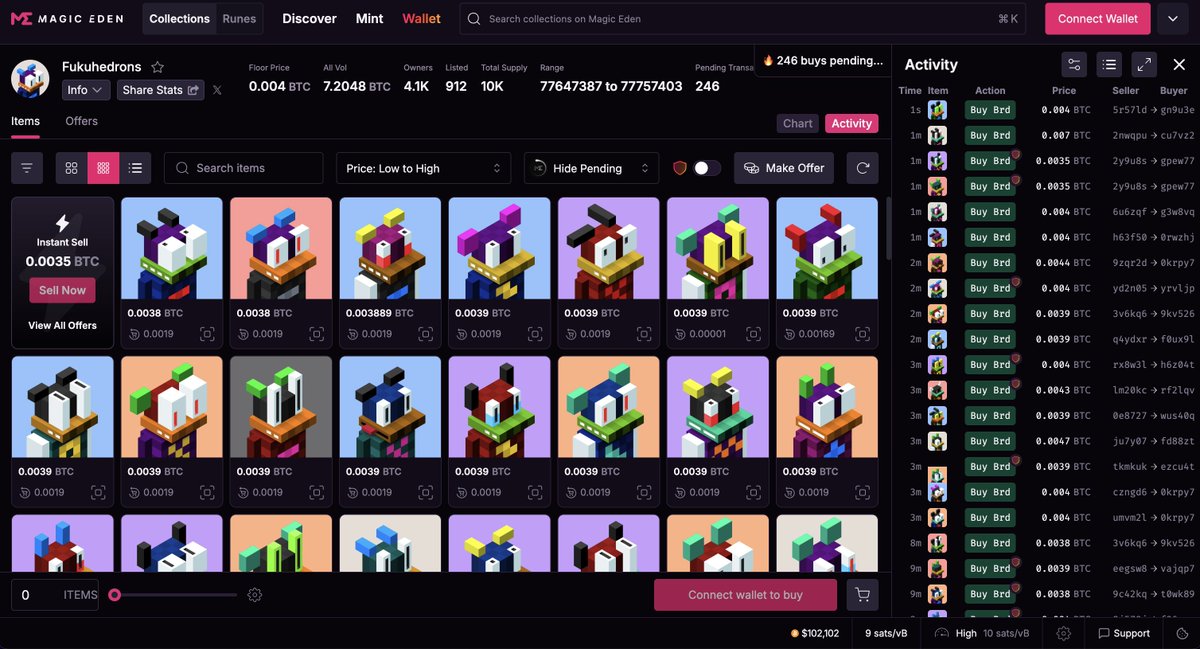Viewport: 1200px width, 649px height.
Task: Click Buy Brd on 0.007 BTC row
Action: click(x=990, y=135)
